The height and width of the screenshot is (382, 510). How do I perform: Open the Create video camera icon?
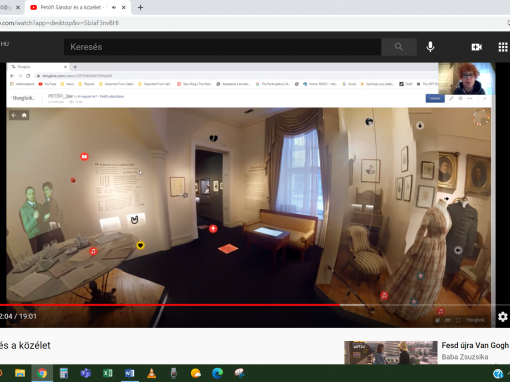pyautogui.click(x=477, y=47)
